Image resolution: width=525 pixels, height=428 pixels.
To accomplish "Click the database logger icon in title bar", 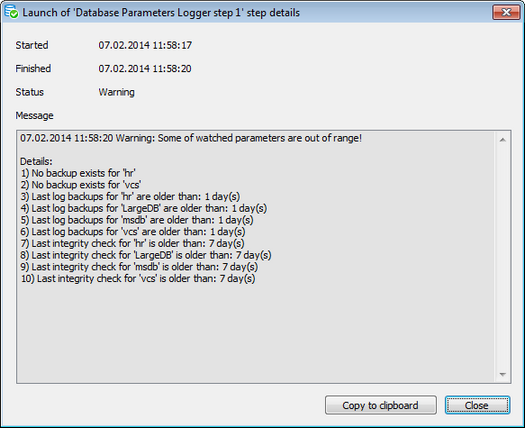I will (x=11, y=12).
